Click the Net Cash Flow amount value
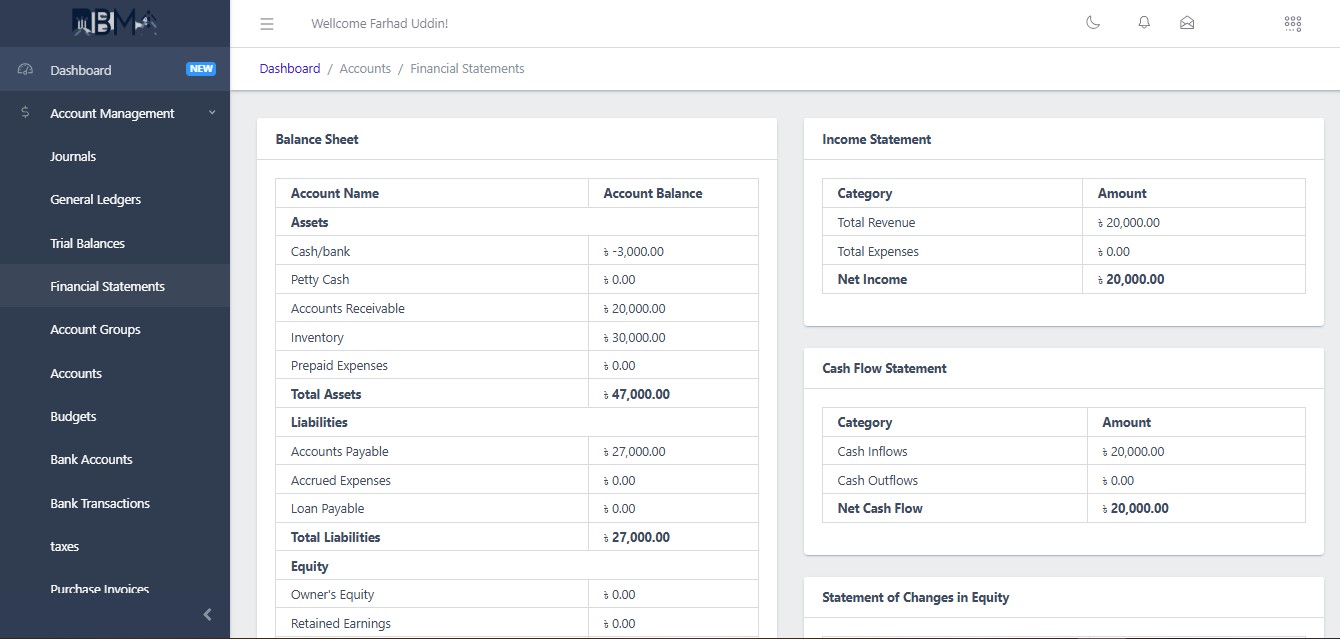This screenshot has width=1340, height=639. coord(1135,508)
